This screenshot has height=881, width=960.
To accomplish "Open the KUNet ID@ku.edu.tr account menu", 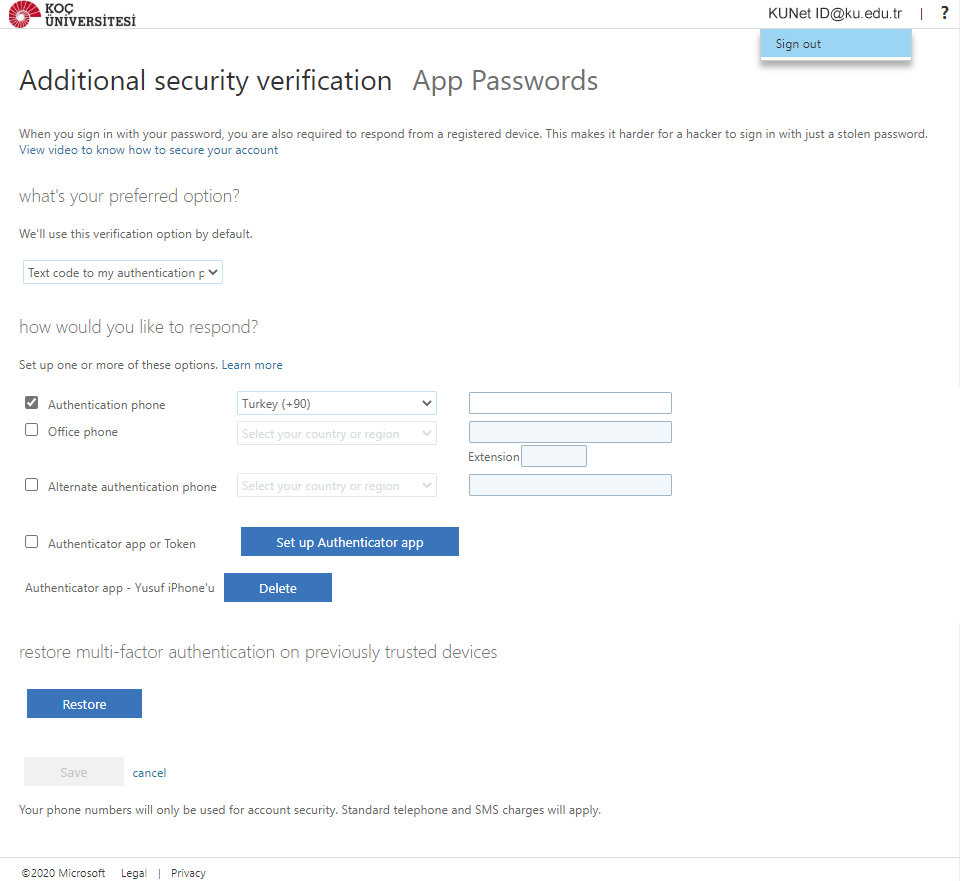I will [x=835, y=13].
